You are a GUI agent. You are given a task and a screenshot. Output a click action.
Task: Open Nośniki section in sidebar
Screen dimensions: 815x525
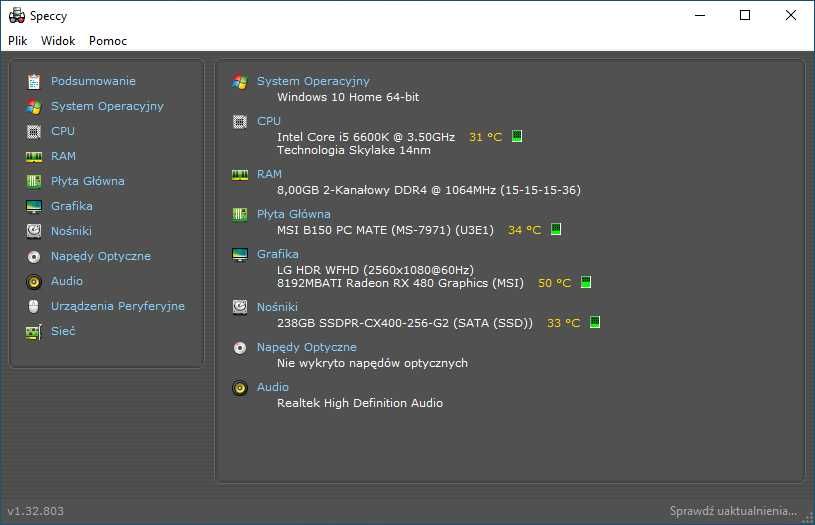(x=71, y=231)
